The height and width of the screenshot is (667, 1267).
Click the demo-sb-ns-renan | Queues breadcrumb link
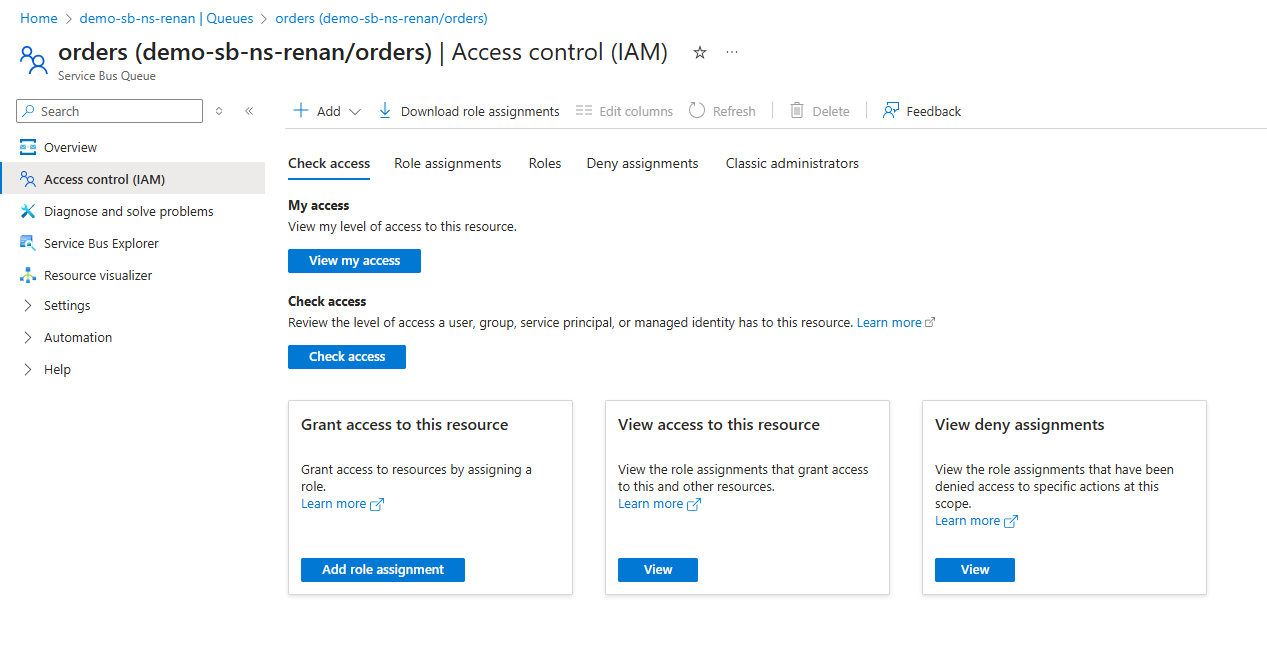pyautogui.click(x=166, y=18)
